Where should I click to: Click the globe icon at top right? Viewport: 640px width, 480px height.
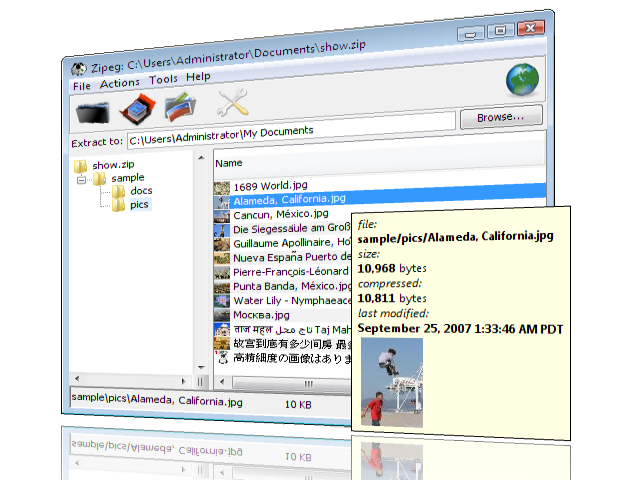pos(522,79)
